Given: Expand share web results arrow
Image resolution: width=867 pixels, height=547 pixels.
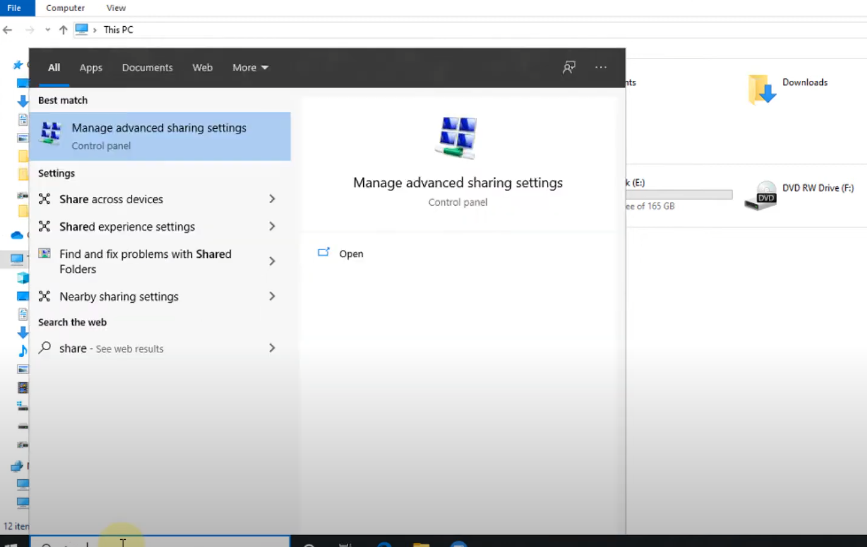Looking at the screenshot, I should click(x=272, y=348).
